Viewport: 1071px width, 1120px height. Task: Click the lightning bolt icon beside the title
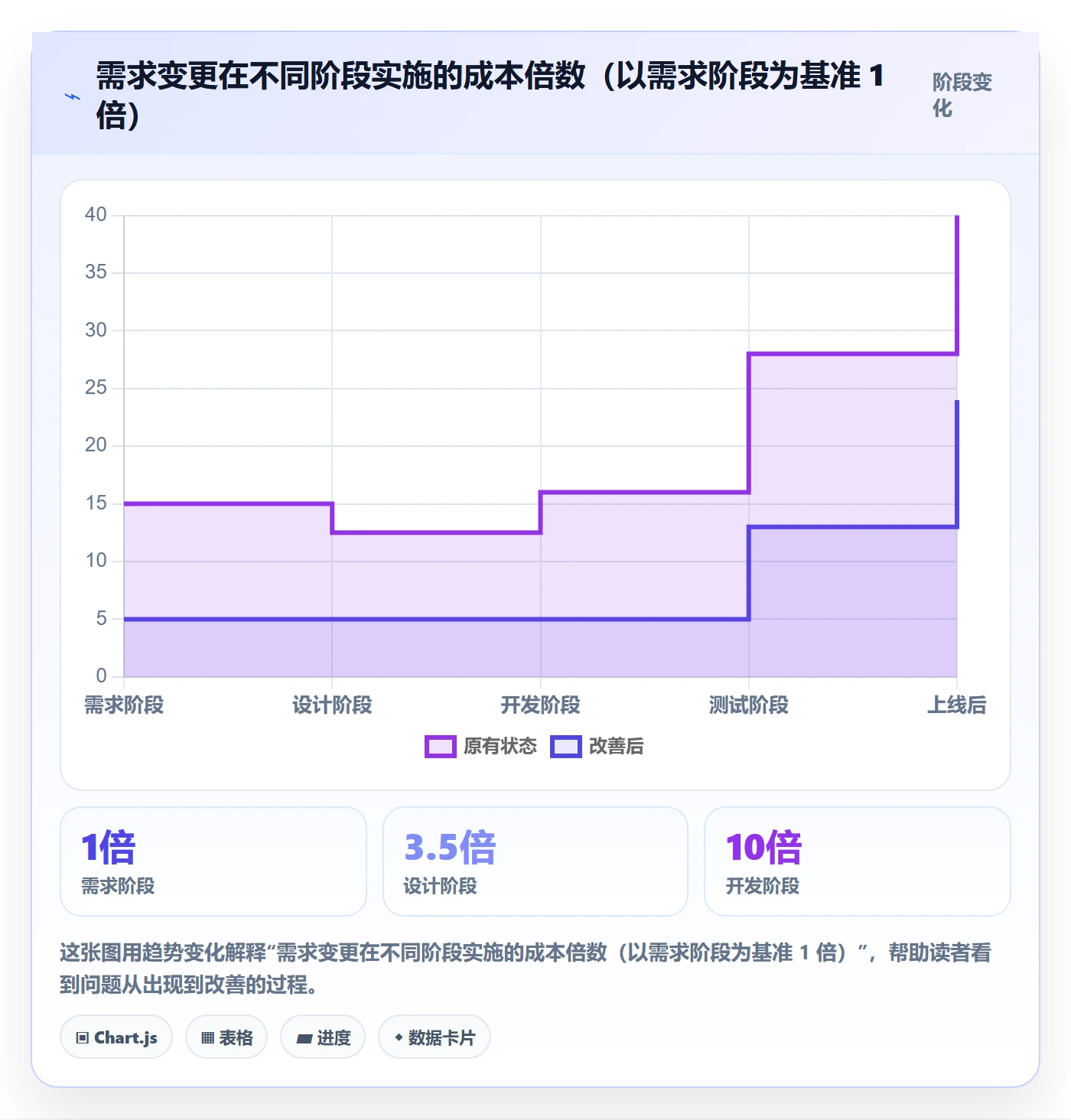(x=72, y=96)
